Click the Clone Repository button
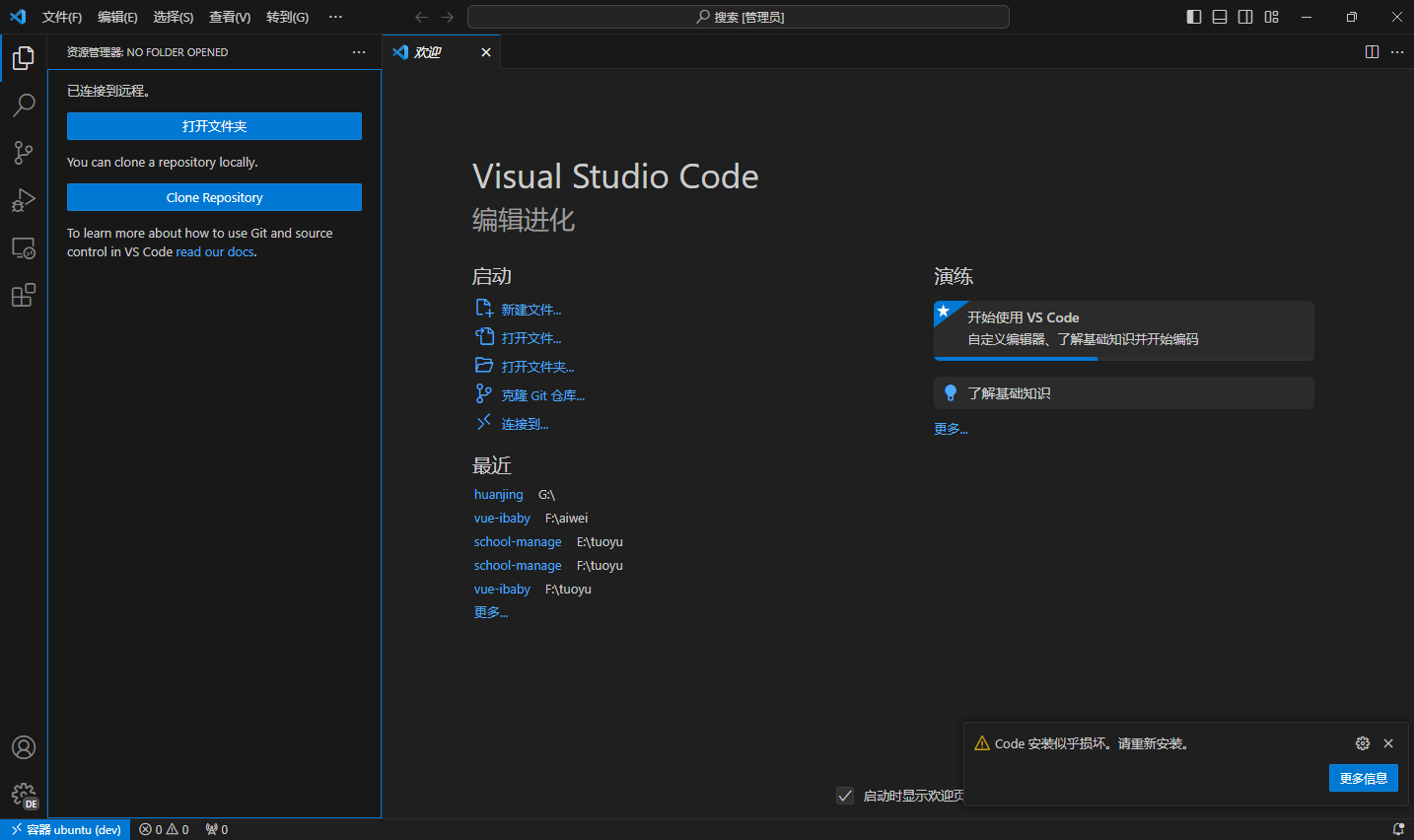 214,197
